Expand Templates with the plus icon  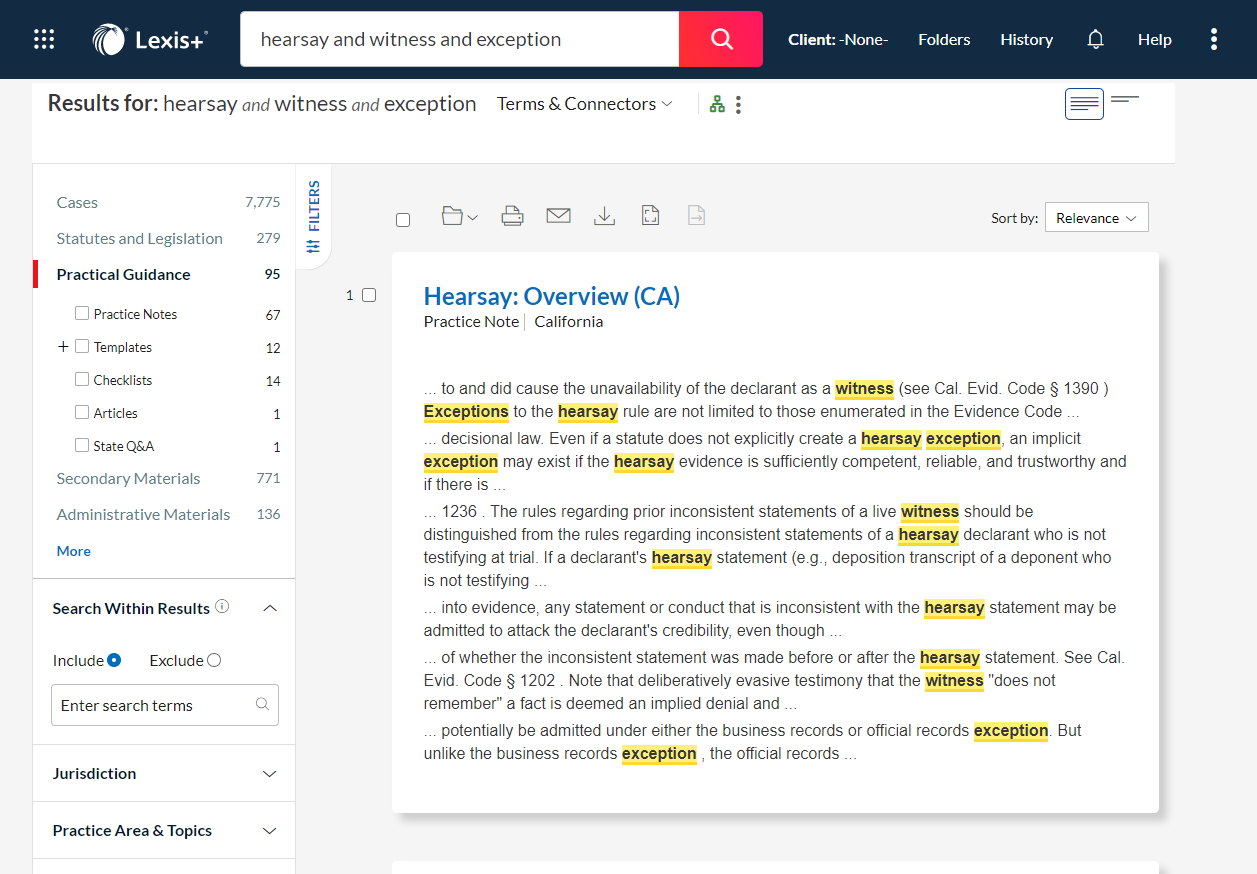coord(63,347)
